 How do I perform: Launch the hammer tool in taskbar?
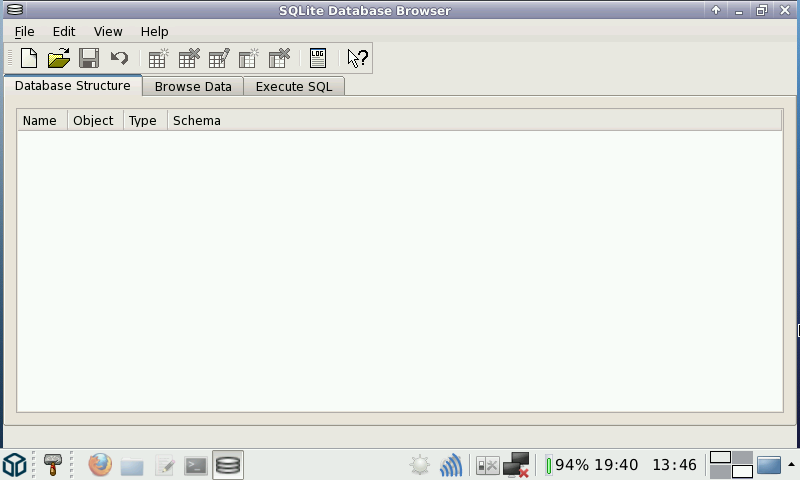(53, 465)
